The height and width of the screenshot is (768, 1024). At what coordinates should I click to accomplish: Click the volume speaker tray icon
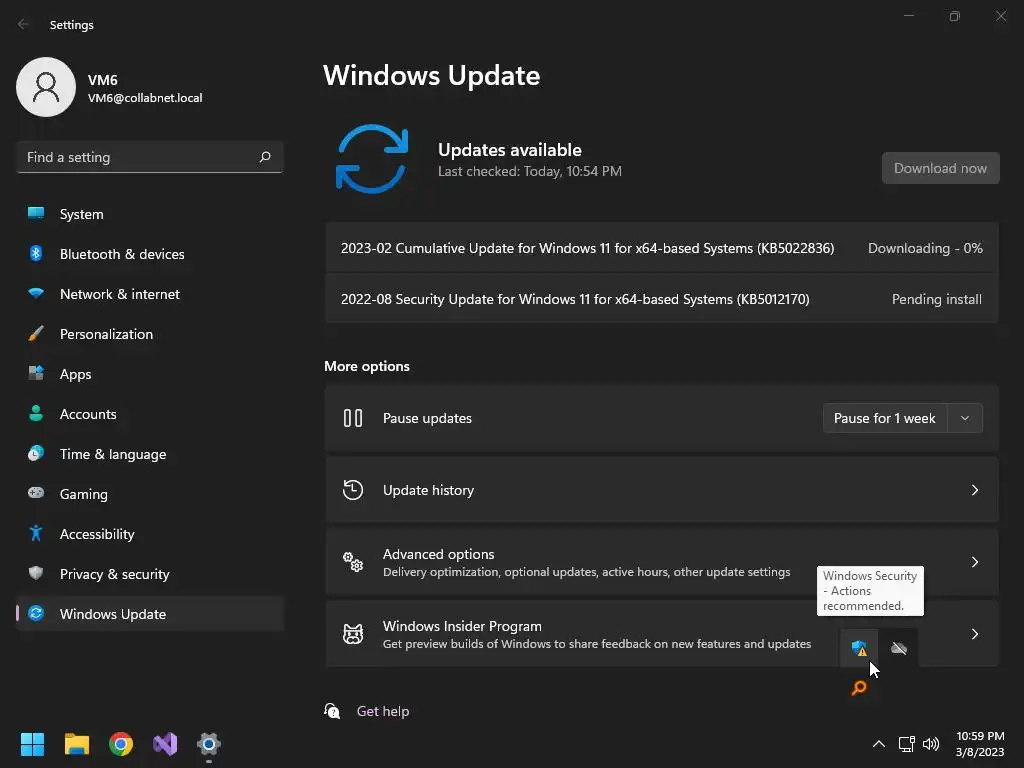931,744
